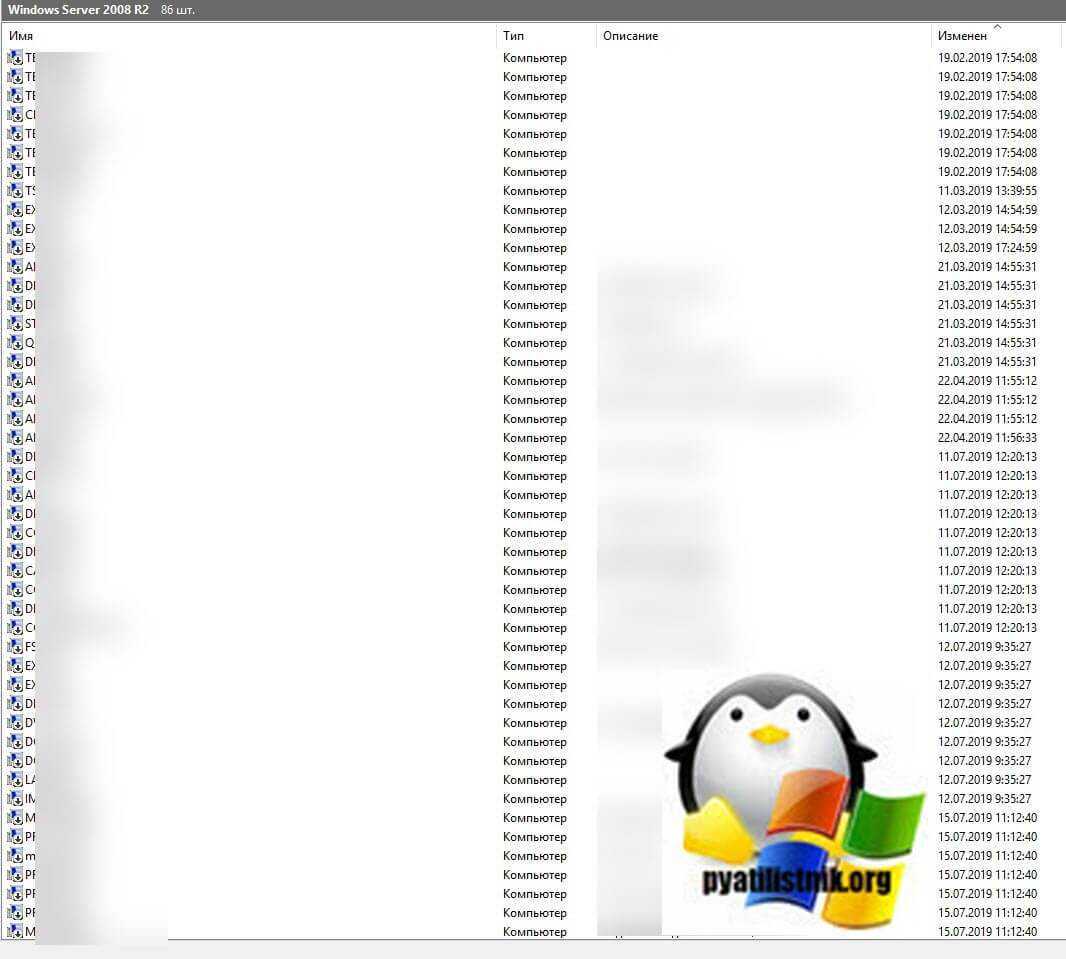The height and width of the screenshot is (959, 1066).
Task: Click Компьютер in the FS row
Action: (534, 648)
